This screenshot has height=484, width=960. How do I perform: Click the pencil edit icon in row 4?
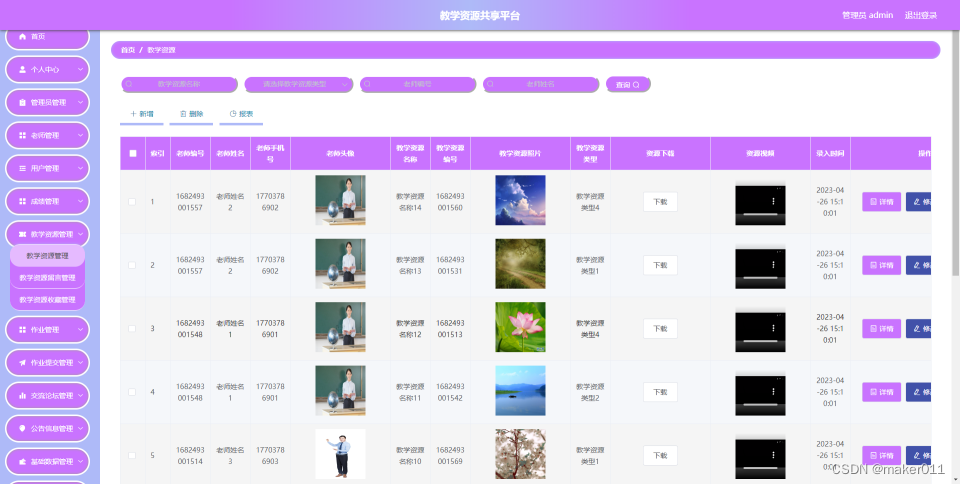917,392
